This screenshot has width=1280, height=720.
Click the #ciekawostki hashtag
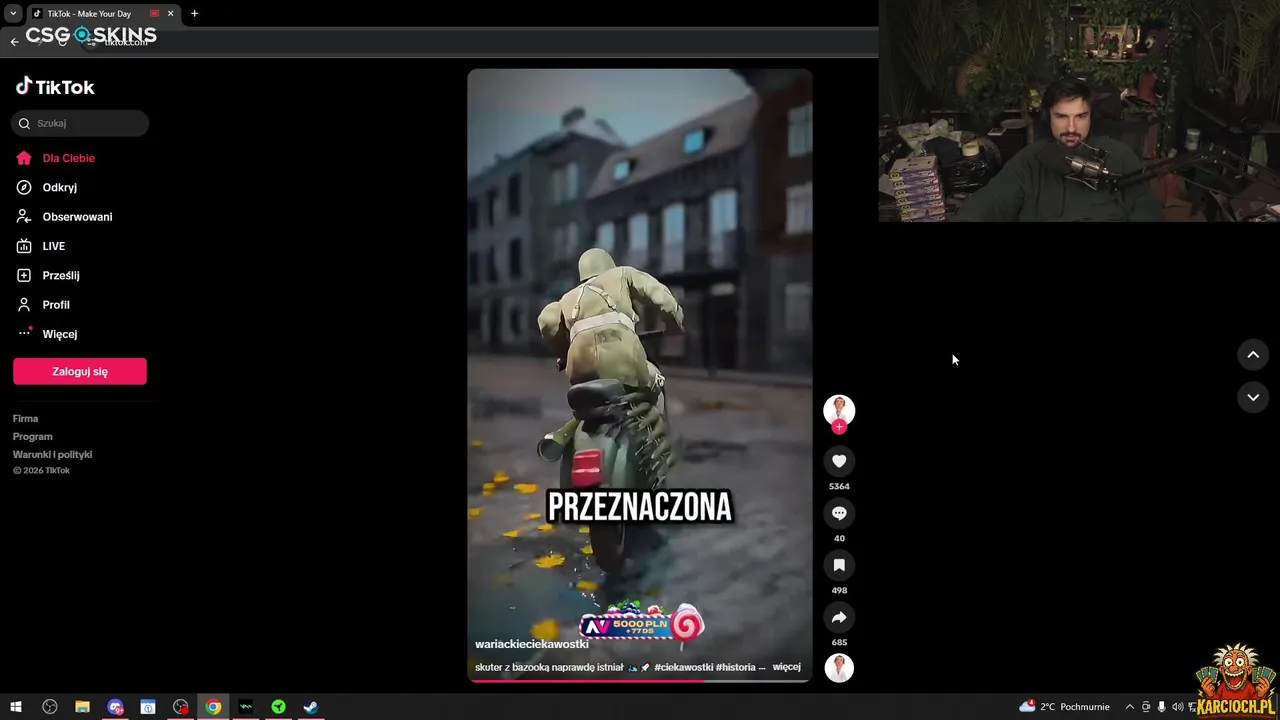(684, 667)
